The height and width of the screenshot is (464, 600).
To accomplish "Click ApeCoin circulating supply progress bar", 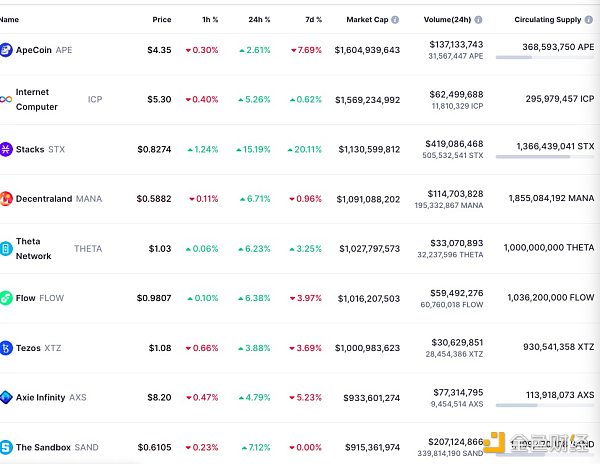I will (x=544, y=58).
